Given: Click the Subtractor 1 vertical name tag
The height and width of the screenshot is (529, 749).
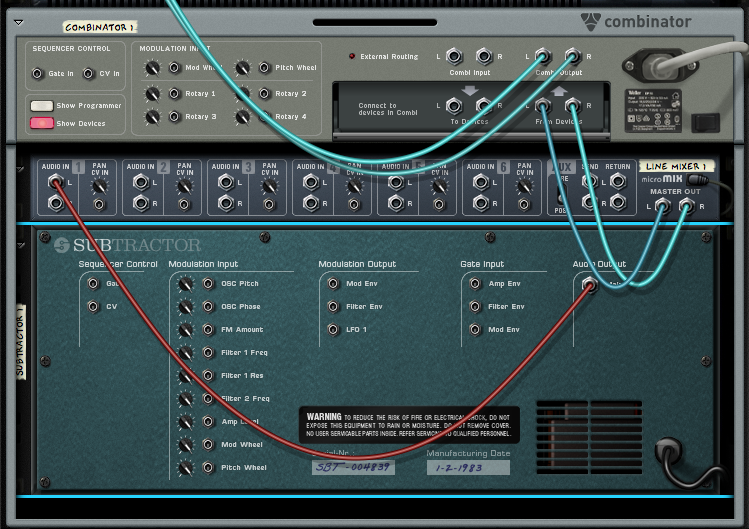Looking at the screenshot, I should point(20,342).
